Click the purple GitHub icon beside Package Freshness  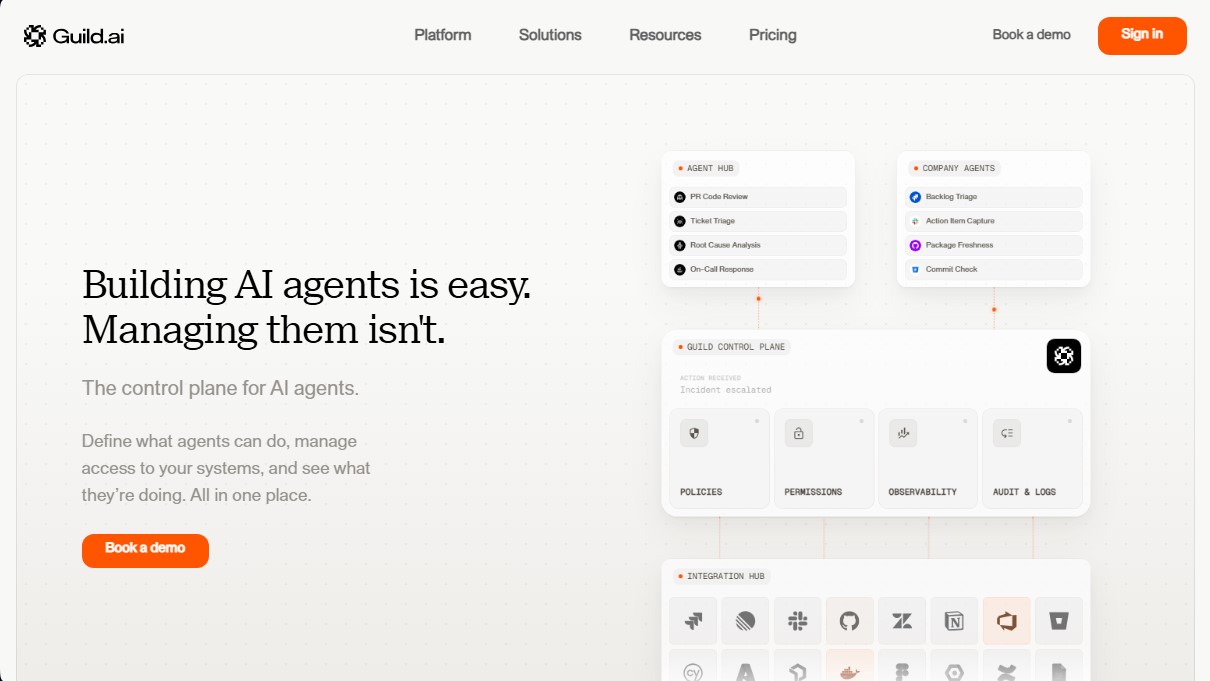[915, 245]
